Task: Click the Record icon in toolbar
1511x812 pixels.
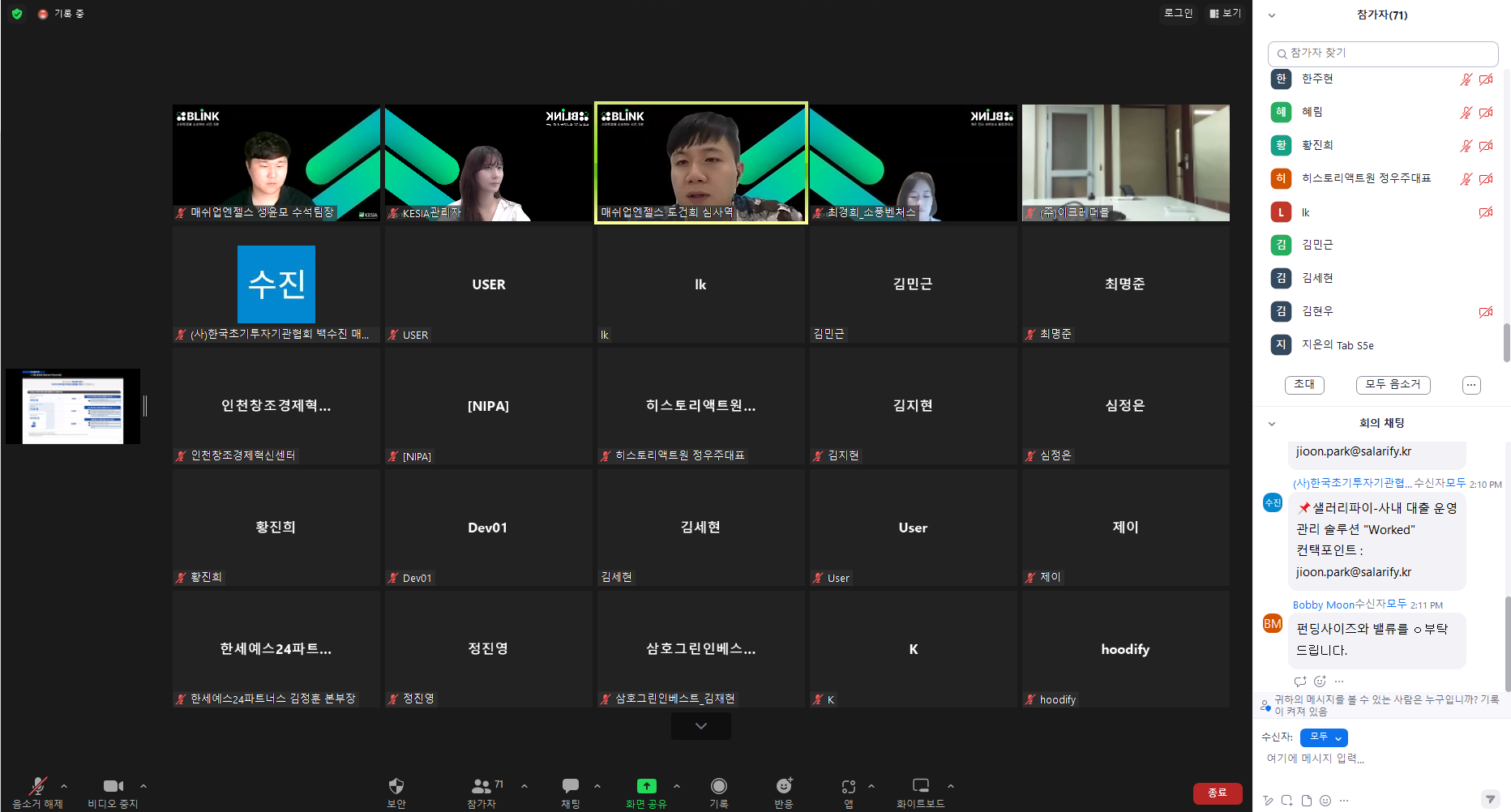Action: click(x=718, y=787)
